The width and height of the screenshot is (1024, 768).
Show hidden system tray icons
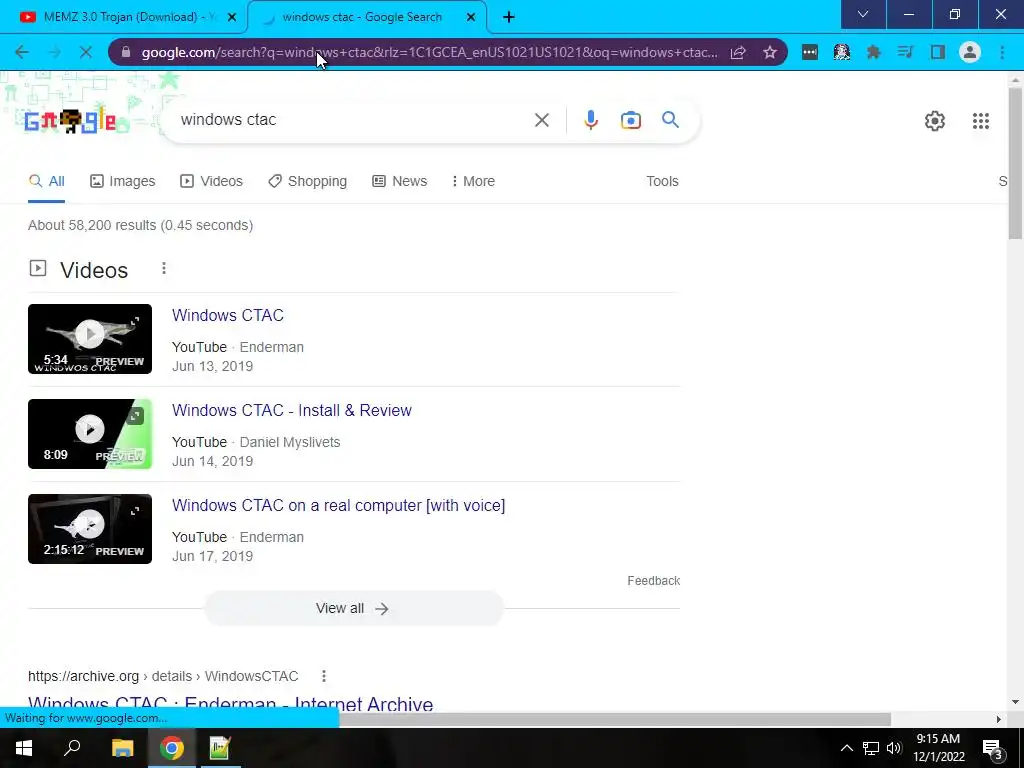click(846, 748)
